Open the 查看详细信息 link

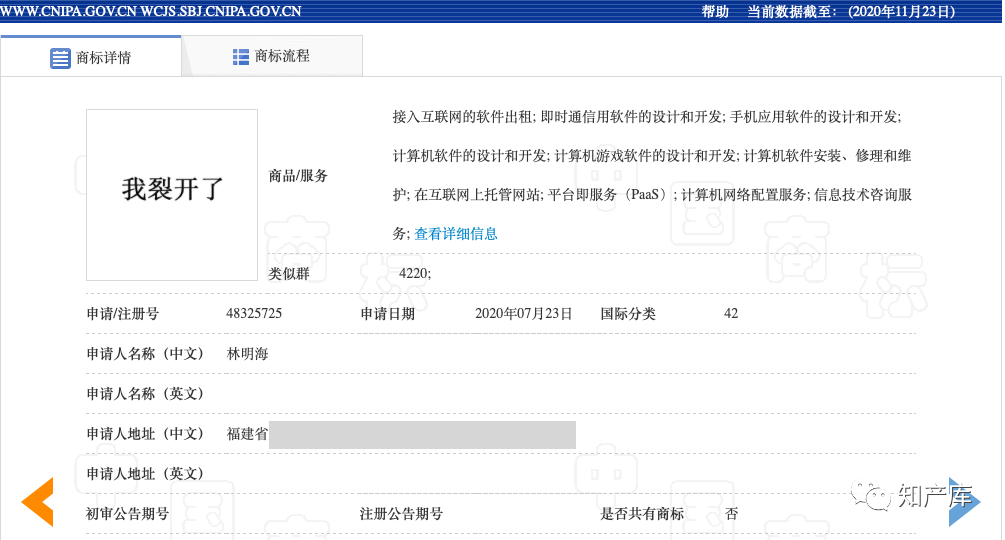click(456, 234)
